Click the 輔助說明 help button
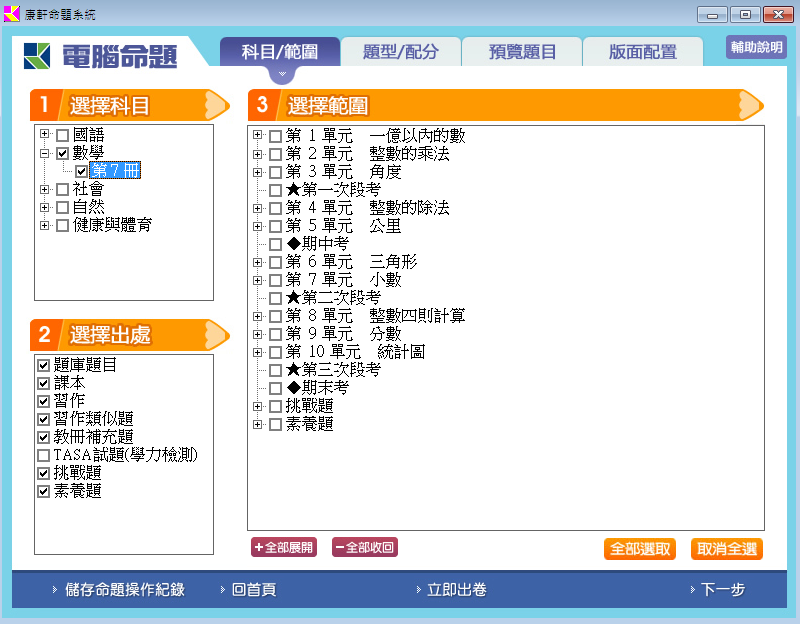The image size is (800, 624). click(756, 47)
